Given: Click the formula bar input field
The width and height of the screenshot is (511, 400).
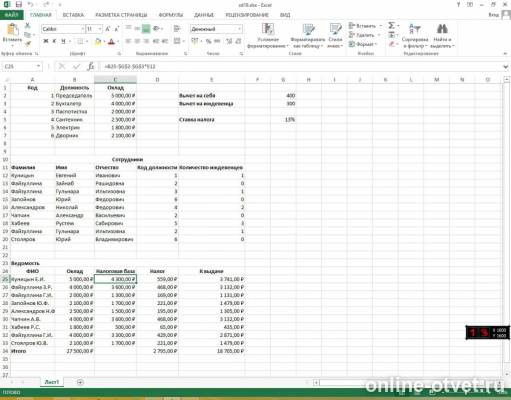Looking at the screenshot, I should click(300, 66).
